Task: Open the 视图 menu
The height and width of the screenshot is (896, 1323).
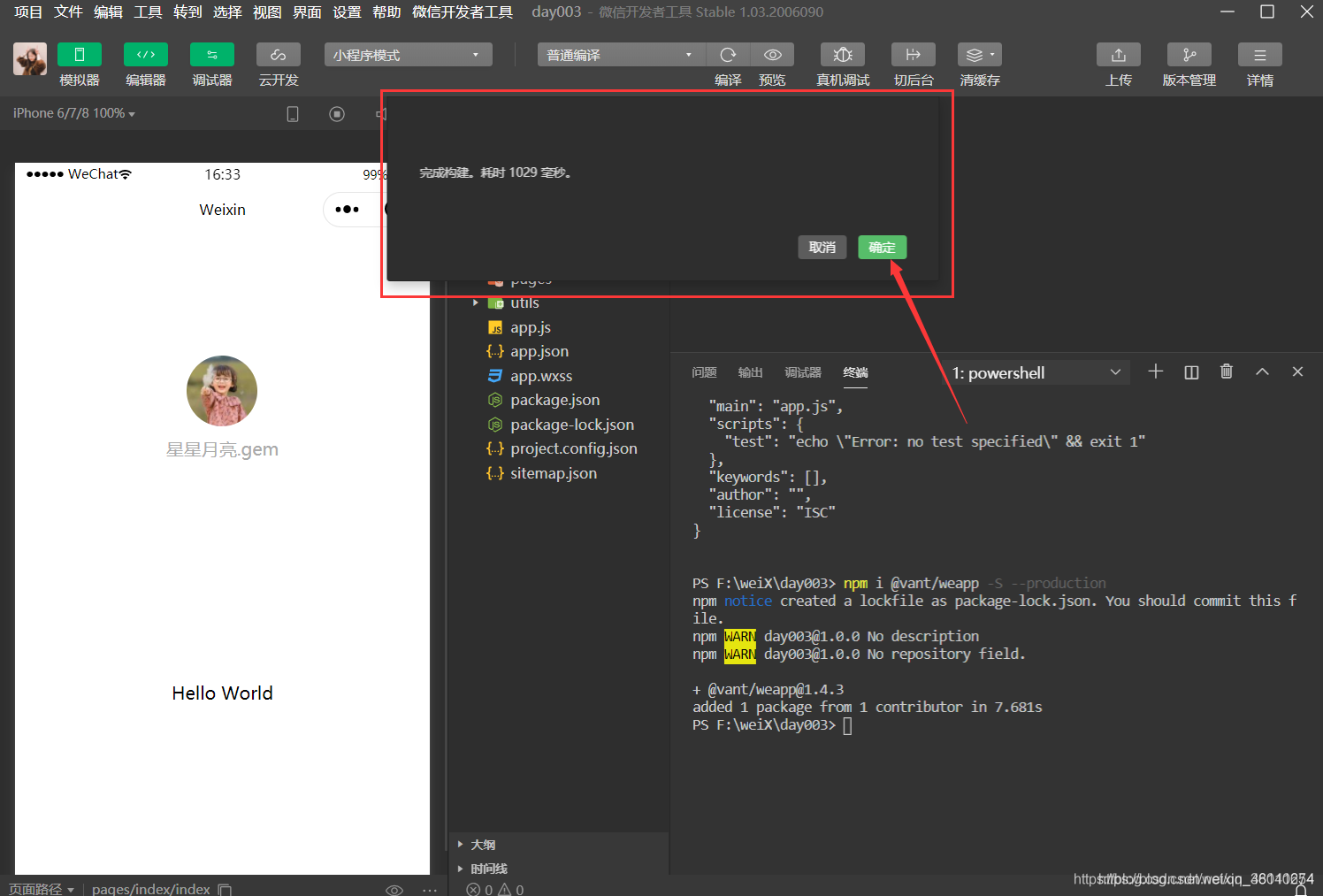Action: coord(267,12)
